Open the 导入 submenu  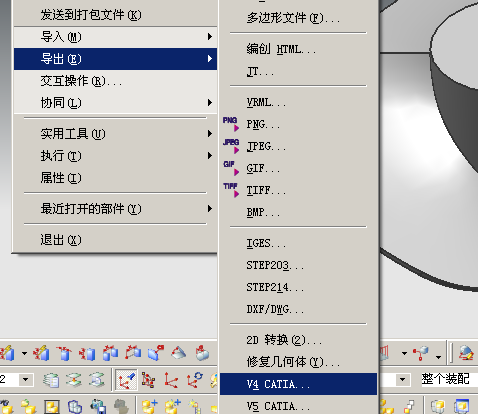click(x=115, y=37)
